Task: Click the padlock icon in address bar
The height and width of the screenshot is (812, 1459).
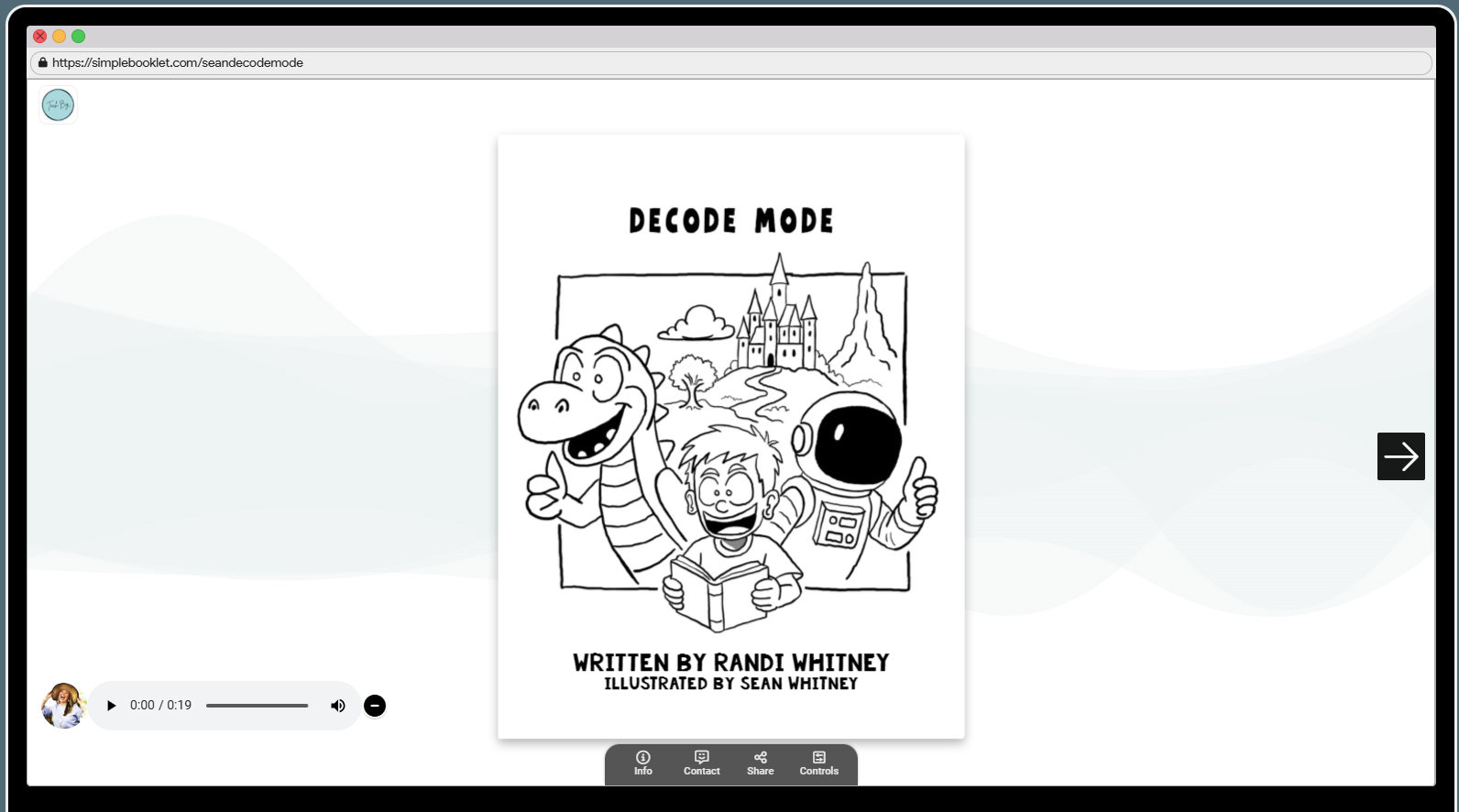Action: [x=42, y=63]
